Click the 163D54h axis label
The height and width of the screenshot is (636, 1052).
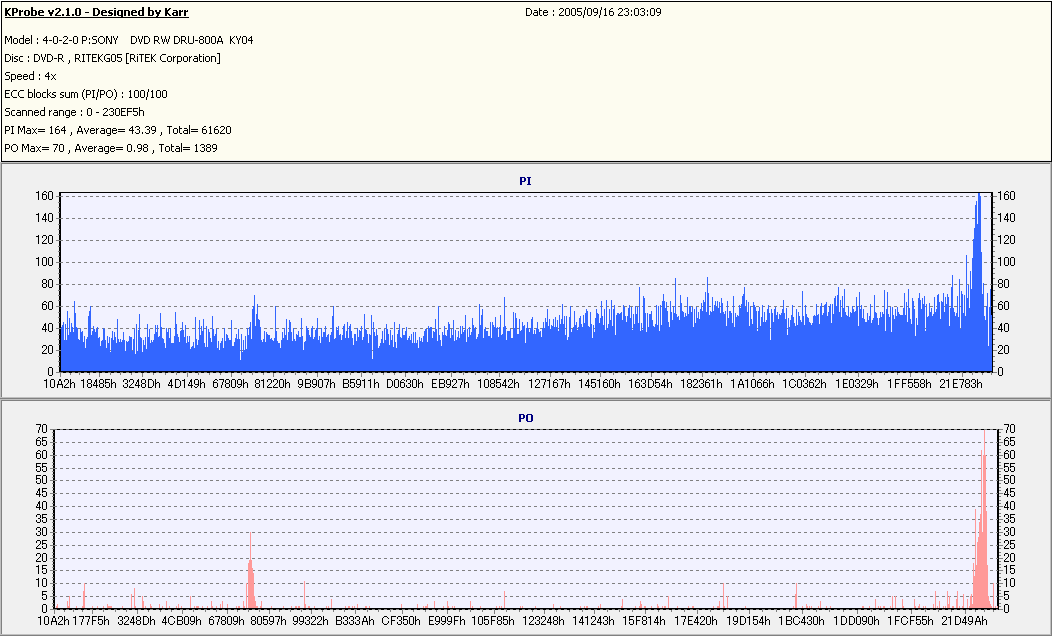point(650,384)
